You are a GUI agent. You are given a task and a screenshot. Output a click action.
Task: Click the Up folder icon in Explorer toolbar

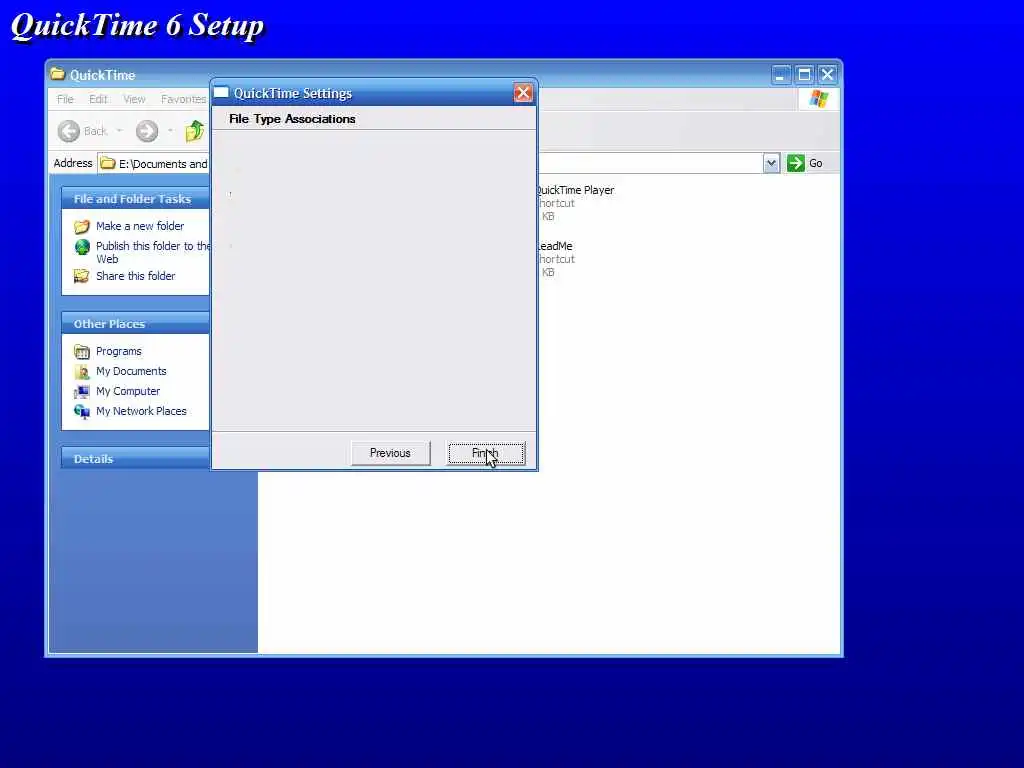[194, 131]
